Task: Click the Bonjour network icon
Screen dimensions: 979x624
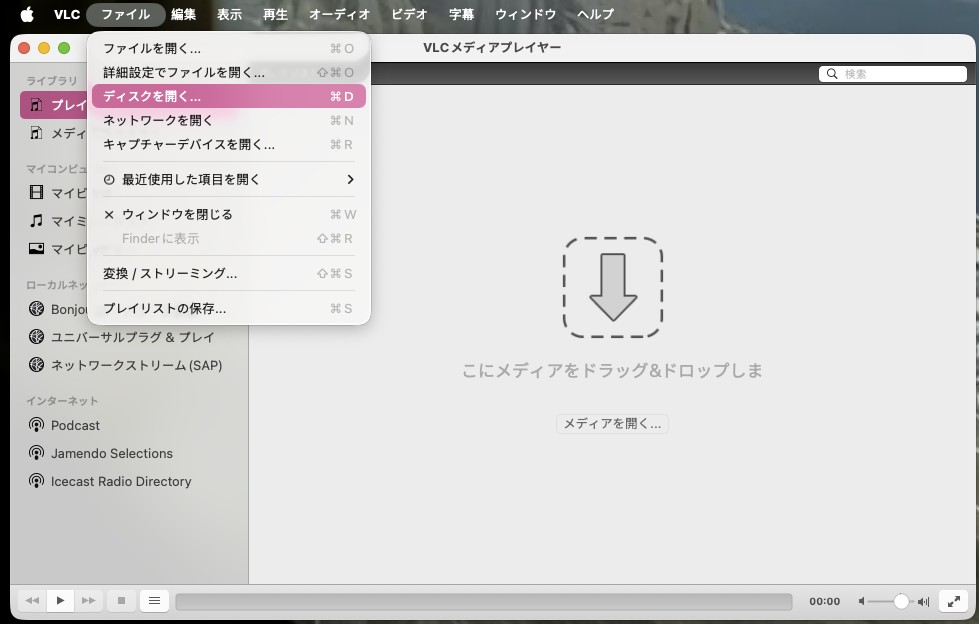Action: coord(37,309)
